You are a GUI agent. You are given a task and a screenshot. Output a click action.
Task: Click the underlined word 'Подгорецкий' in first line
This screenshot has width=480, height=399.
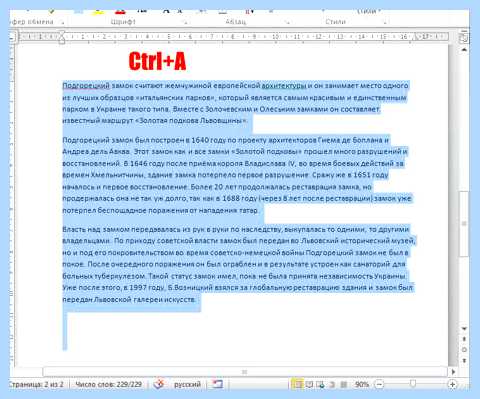[86, 86]
